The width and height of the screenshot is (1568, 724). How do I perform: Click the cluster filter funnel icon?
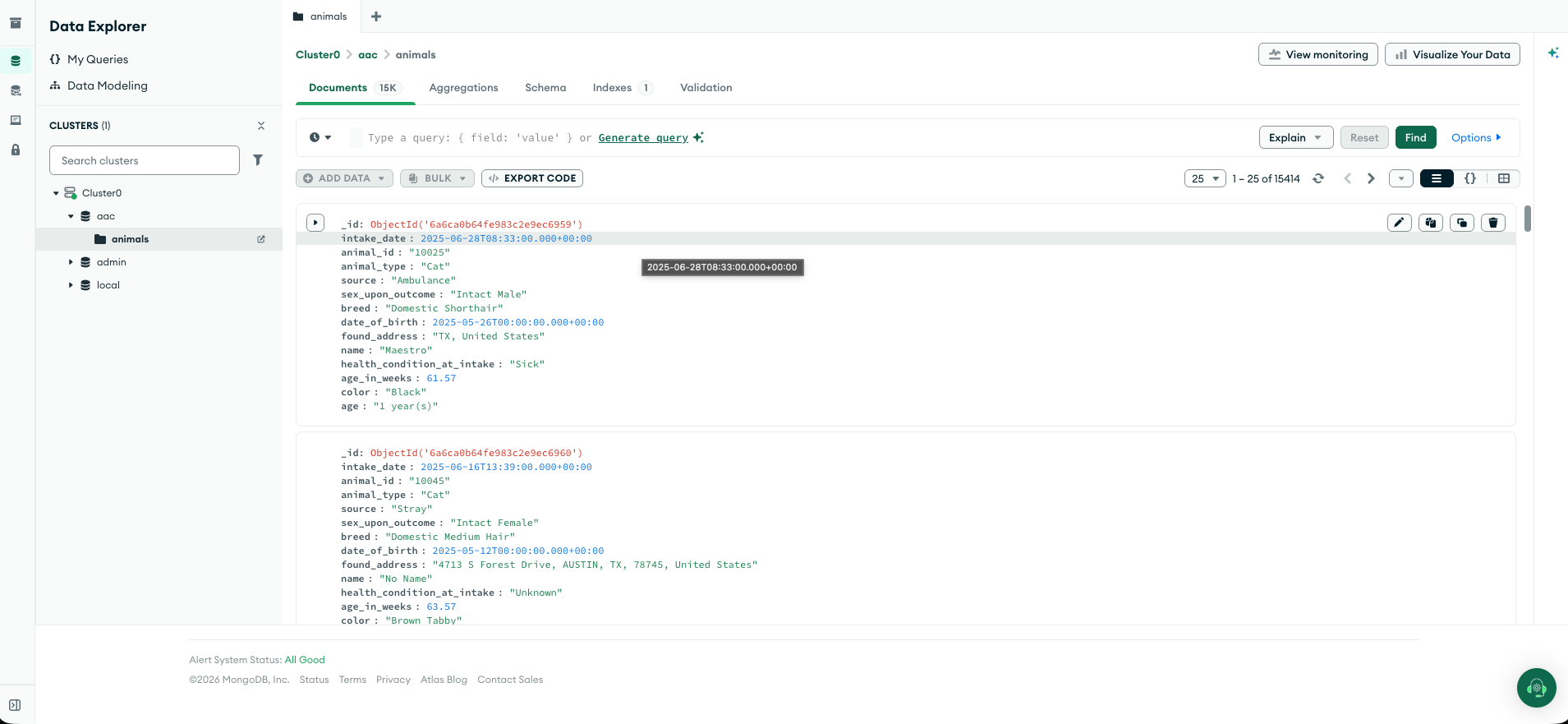[258, 160]
